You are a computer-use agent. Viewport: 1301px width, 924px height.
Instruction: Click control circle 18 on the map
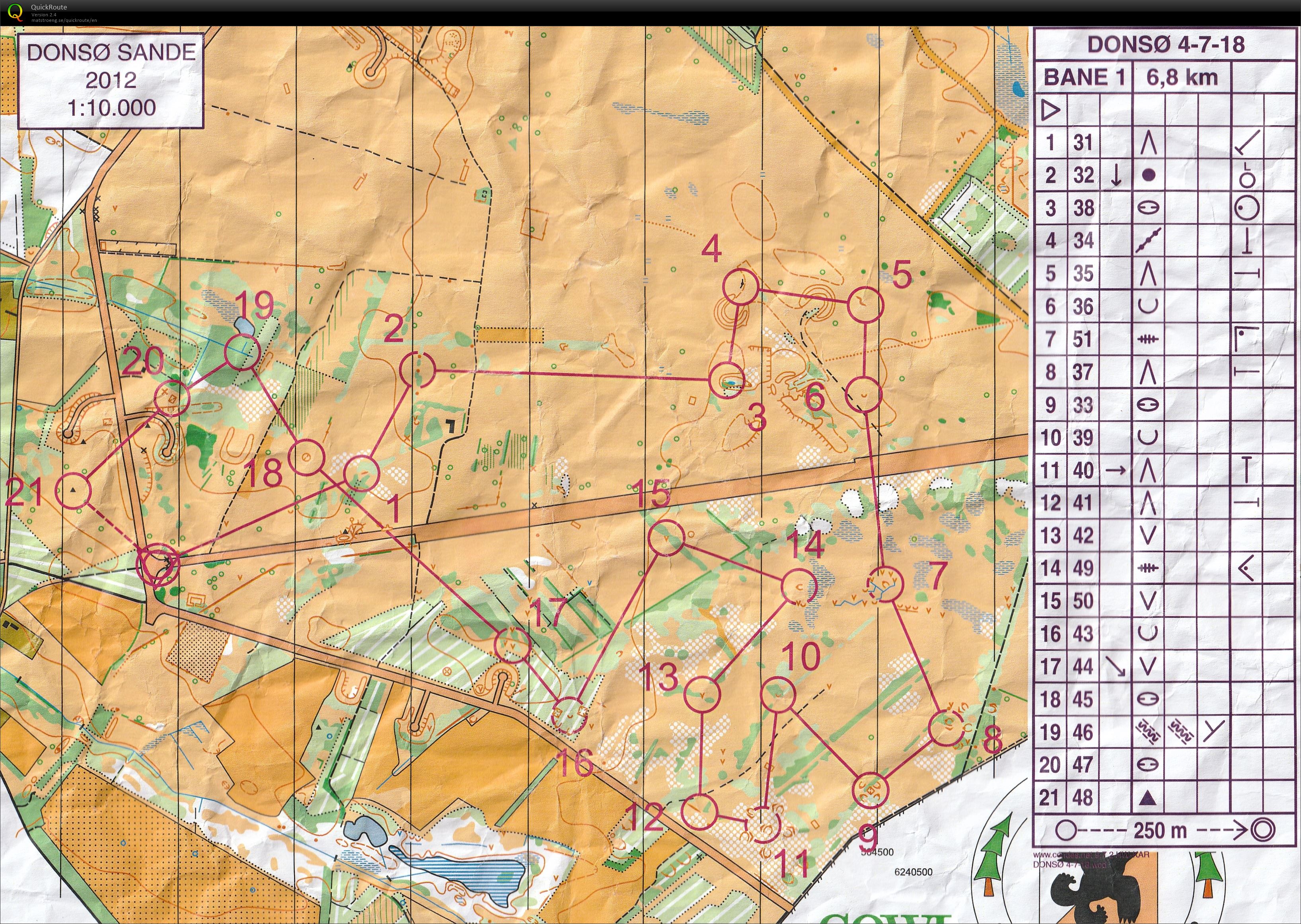click(306, 457)
